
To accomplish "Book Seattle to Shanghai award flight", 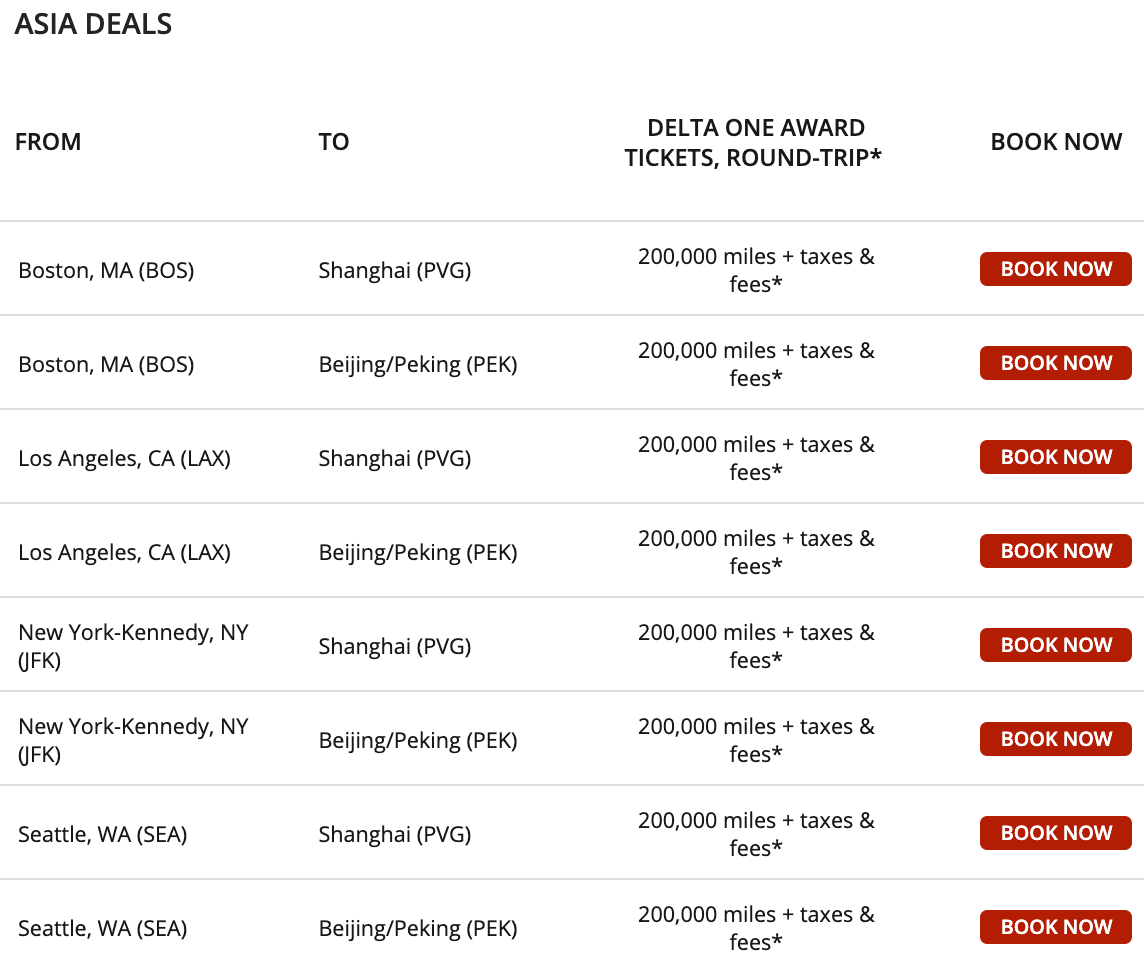I will 1055,833.
